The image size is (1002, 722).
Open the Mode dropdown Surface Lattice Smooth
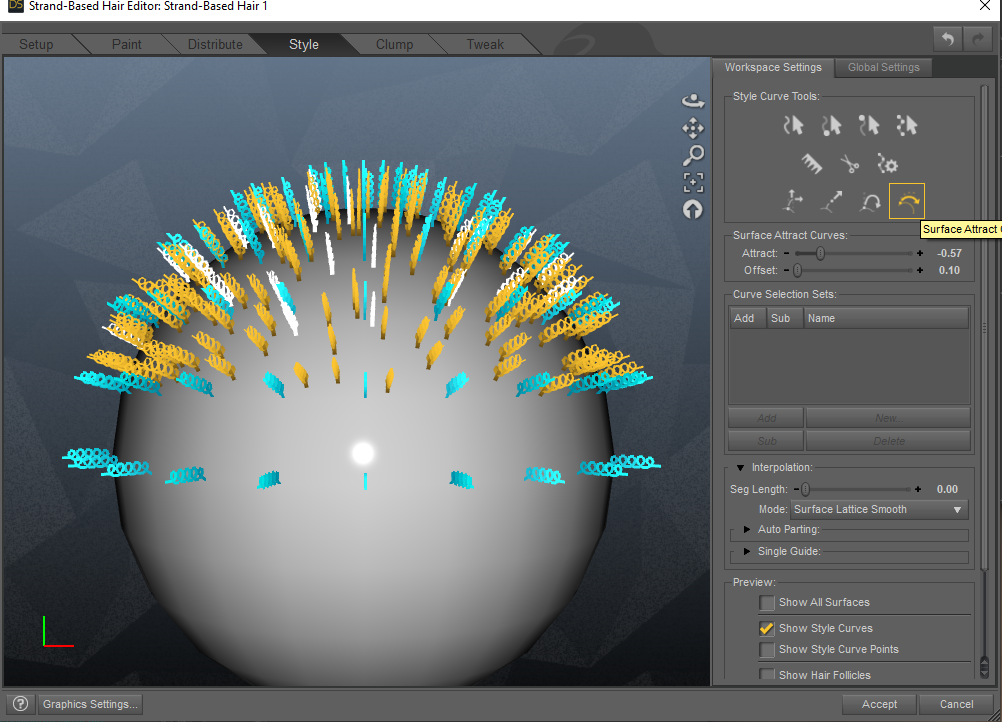[879, 509]
